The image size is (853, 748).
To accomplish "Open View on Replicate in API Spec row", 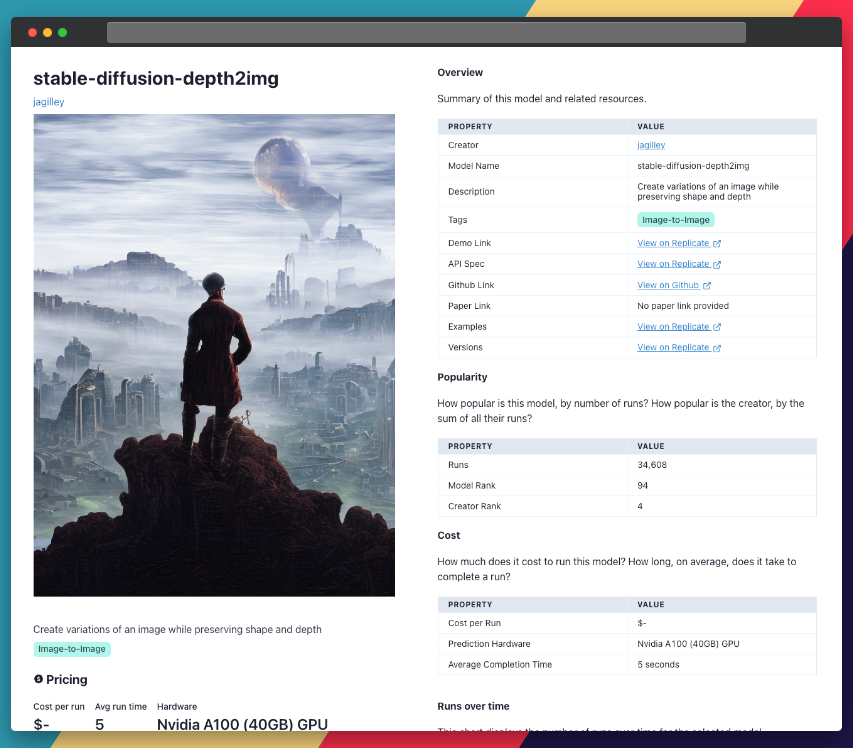I will (x=673, y=264).
